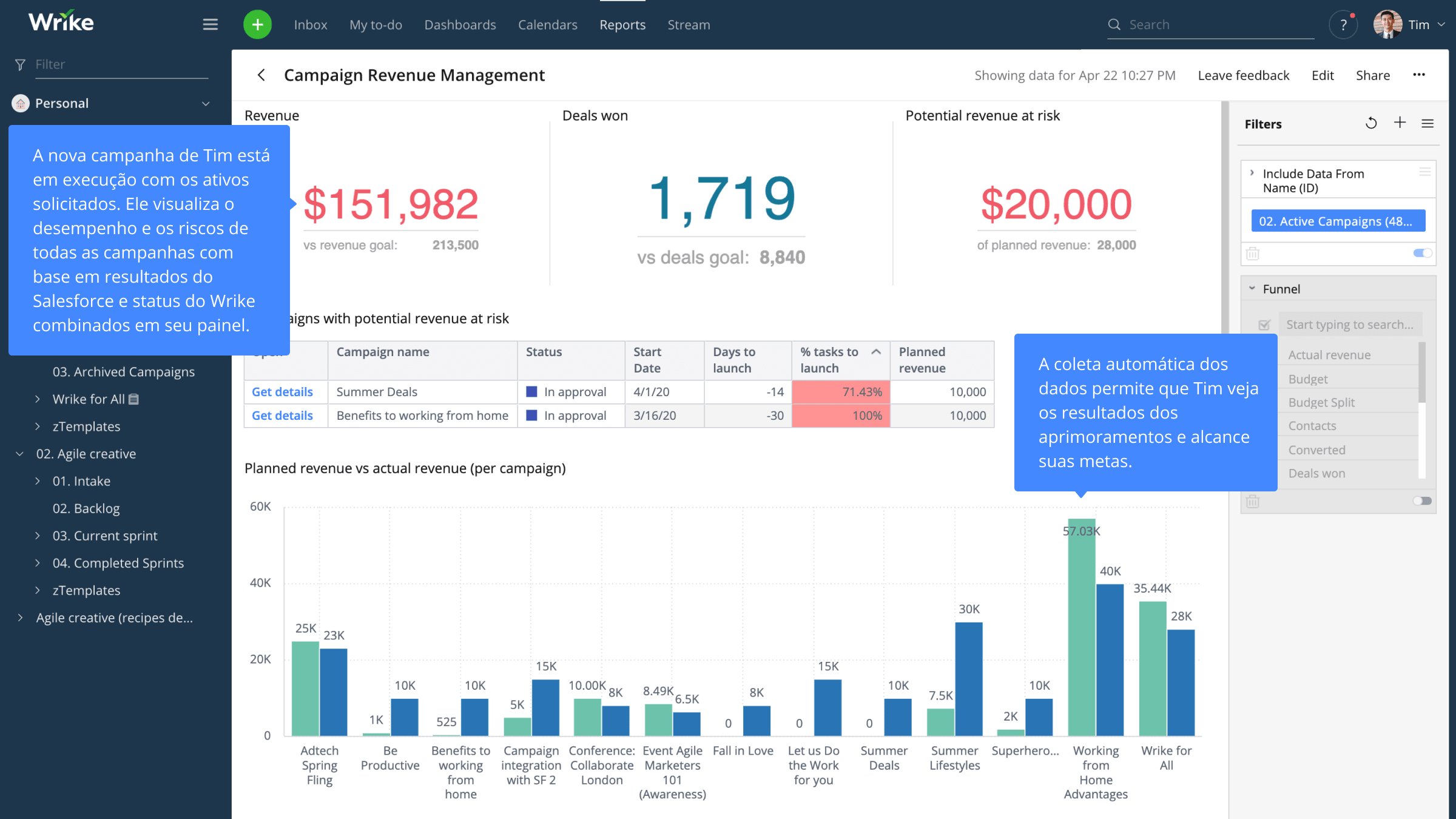The image size is (1456, 819).
Task: Select the 02. Active Campaigns filter chip
Action: [1338, 221]
